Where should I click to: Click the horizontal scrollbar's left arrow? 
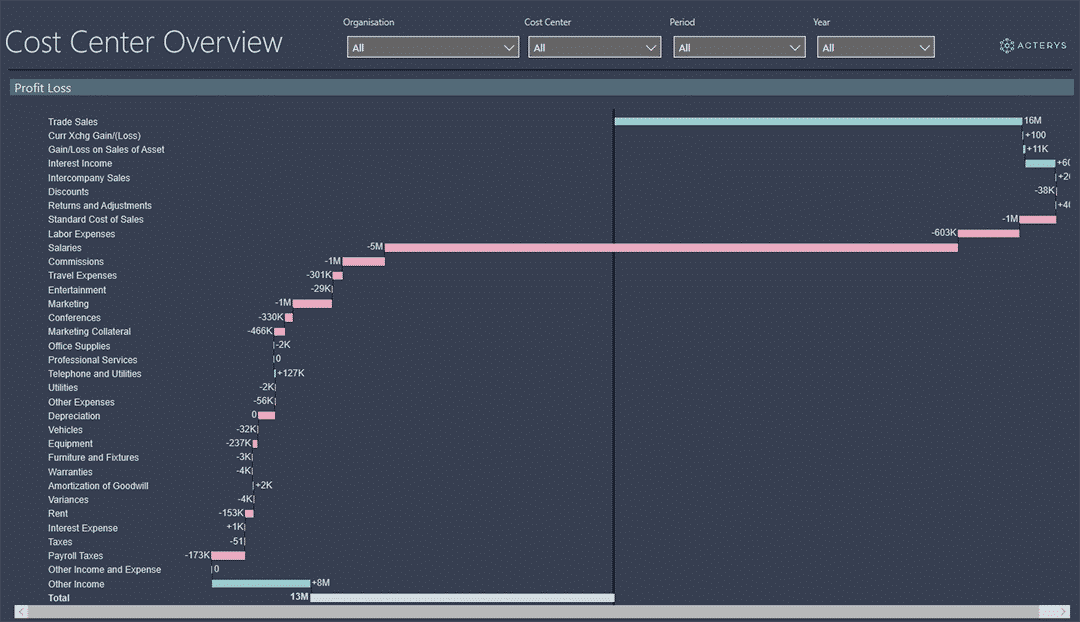coord(21,611)
